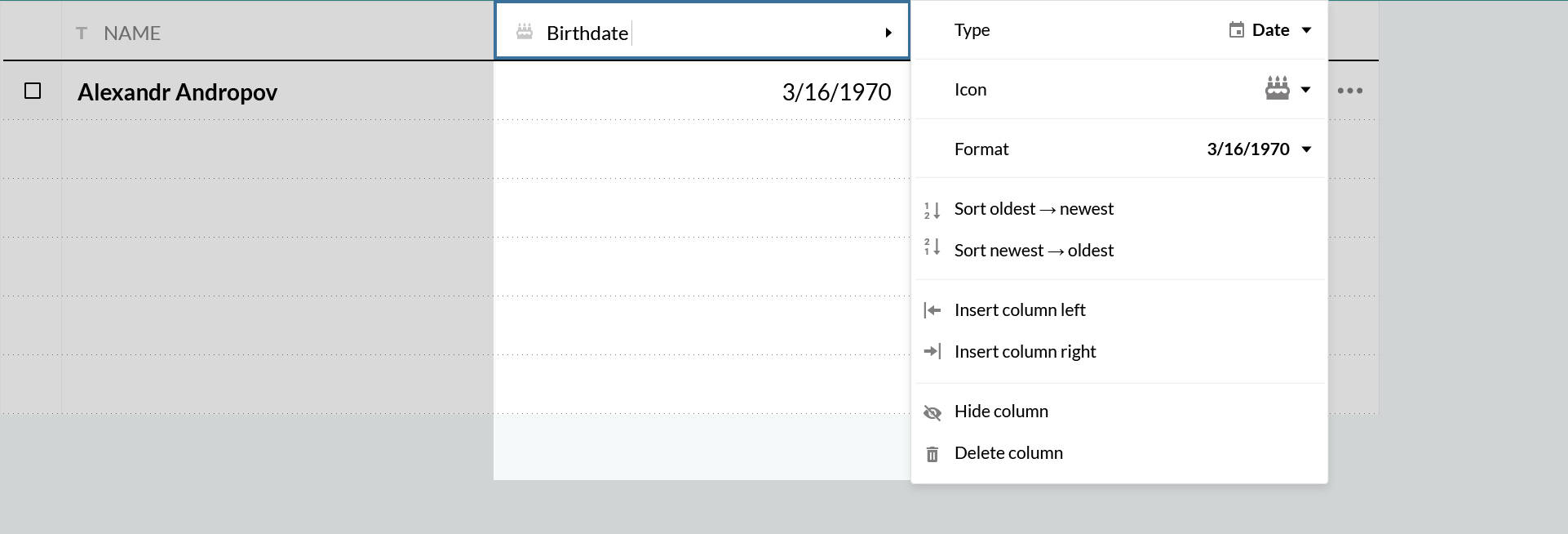The width and height of the screenshot is (1568, 534).
Task: Expand the Icon picker dropdown
Action: pyautogui.click(x=1288, y=89)
